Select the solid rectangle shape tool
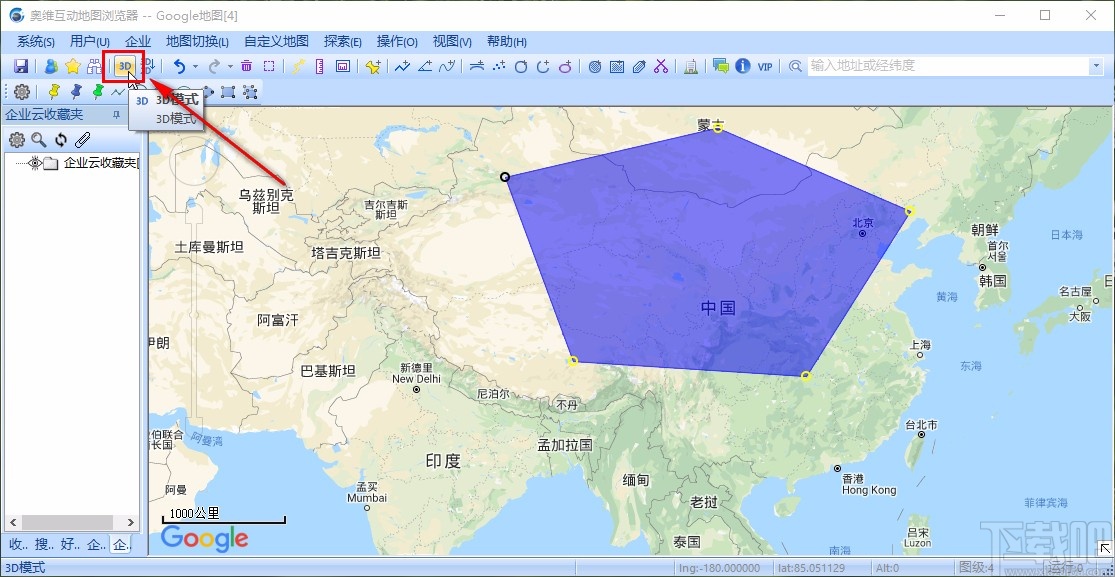 228,92
